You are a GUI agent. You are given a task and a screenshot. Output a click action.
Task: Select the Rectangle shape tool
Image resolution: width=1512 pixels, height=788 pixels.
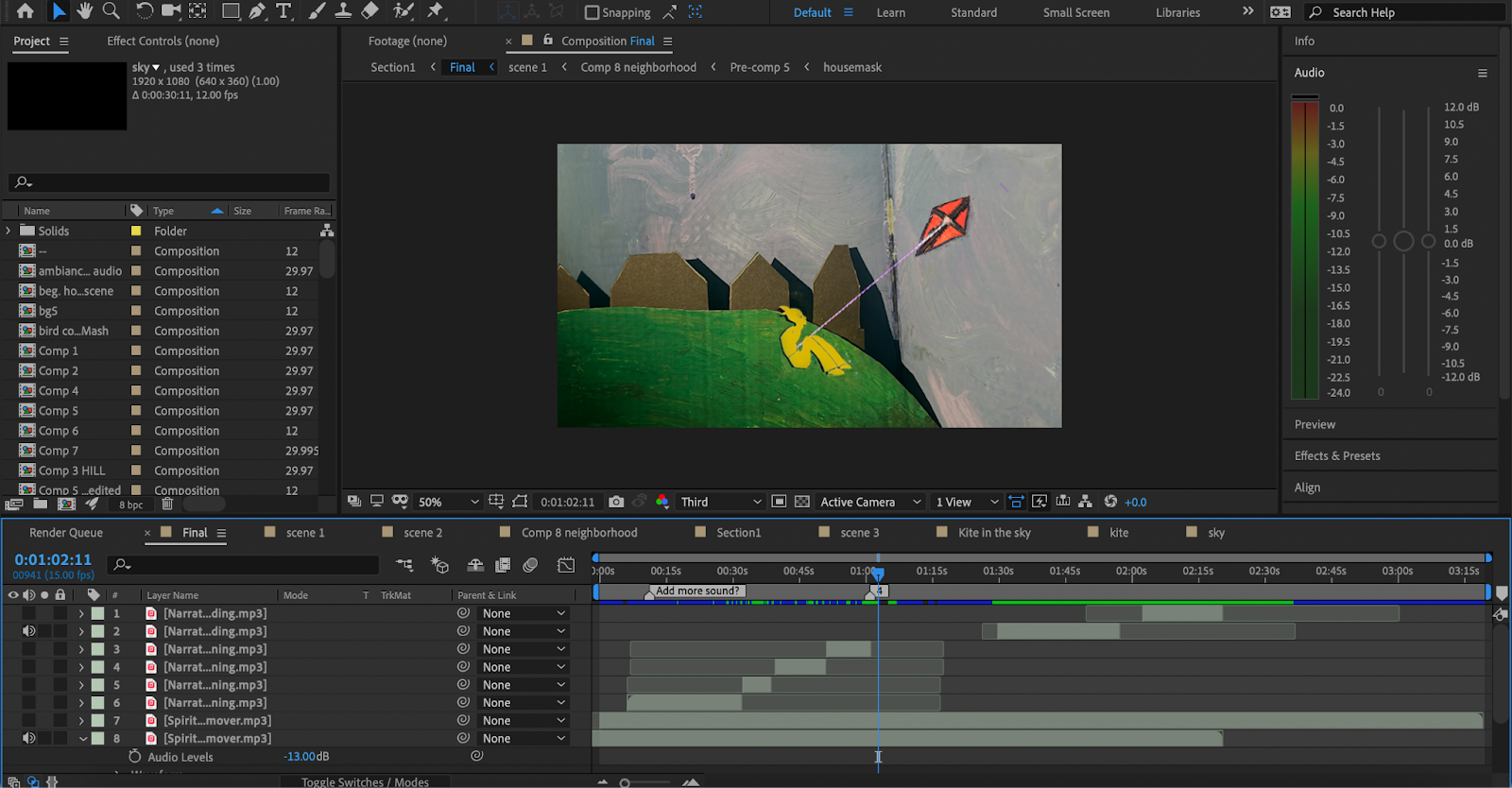231,11
